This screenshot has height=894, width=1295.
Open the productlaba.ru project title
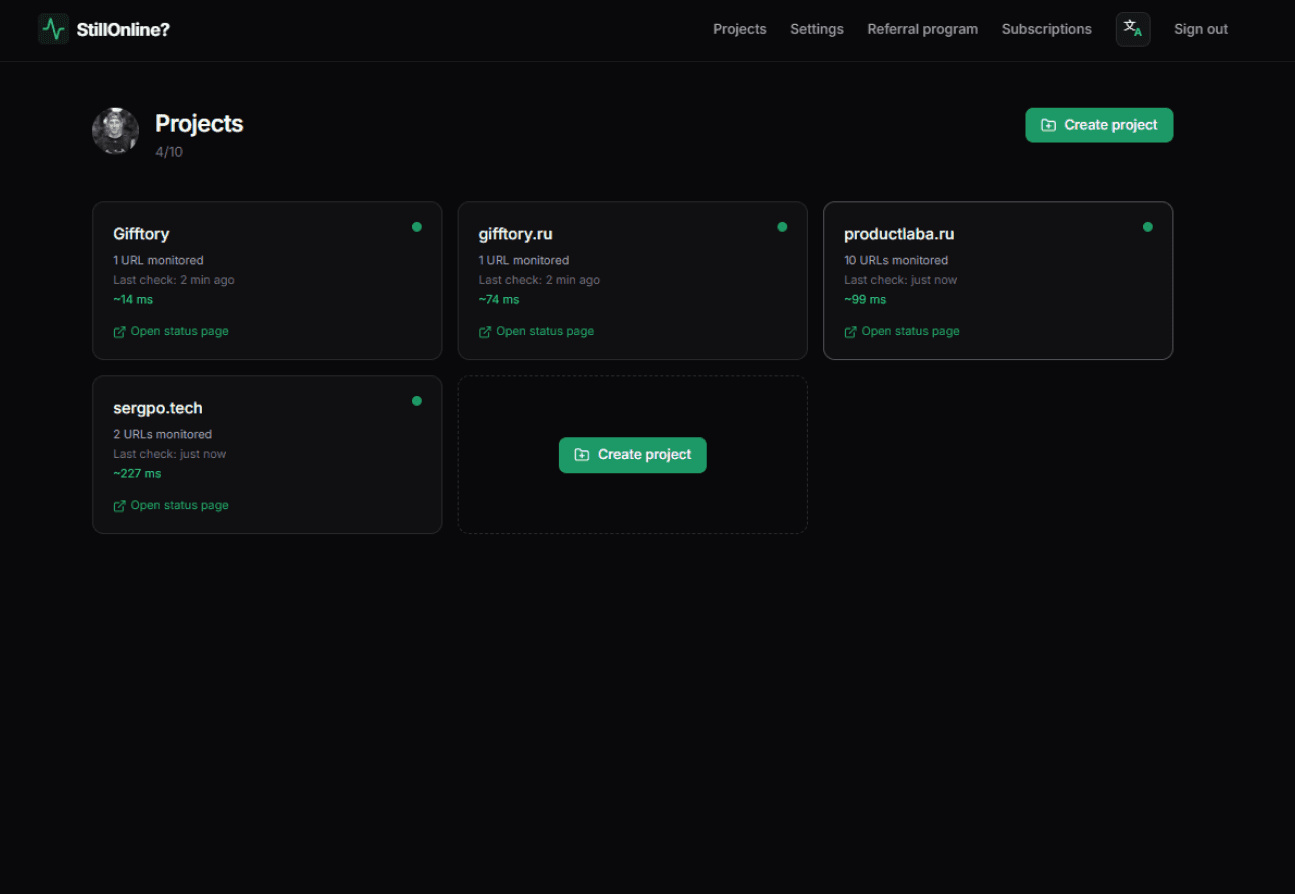[899, 234]
